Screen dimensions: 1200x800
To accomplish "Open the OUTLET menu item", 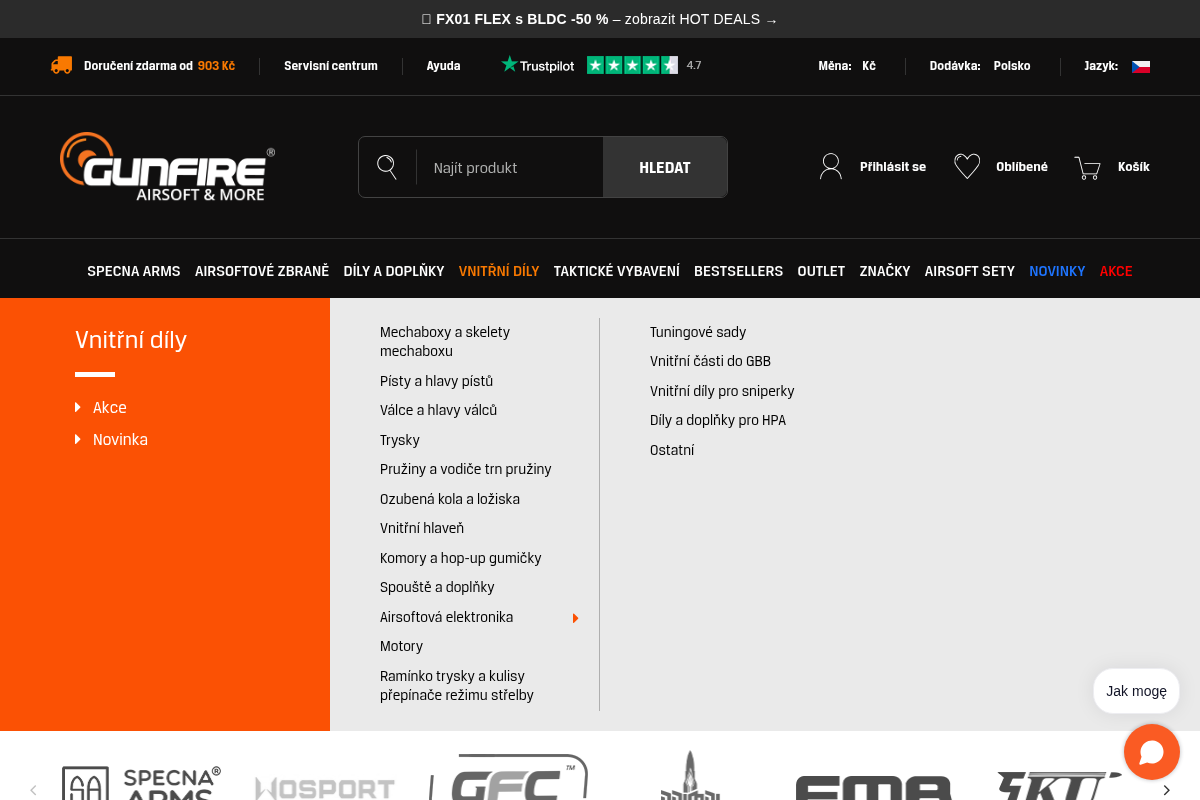I will [x=821, y=271].
